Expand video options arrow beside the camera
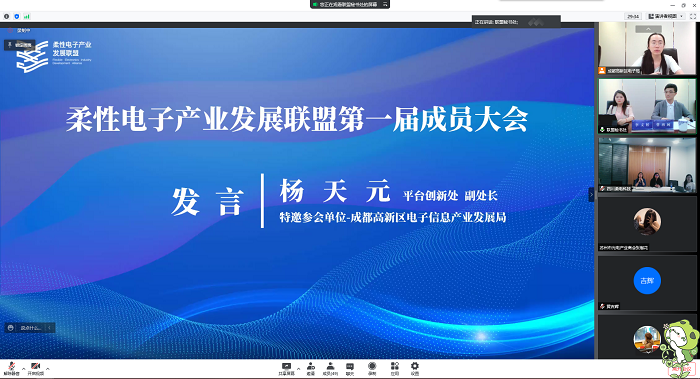Screen dimensions: 700x379 click(48, 369)
